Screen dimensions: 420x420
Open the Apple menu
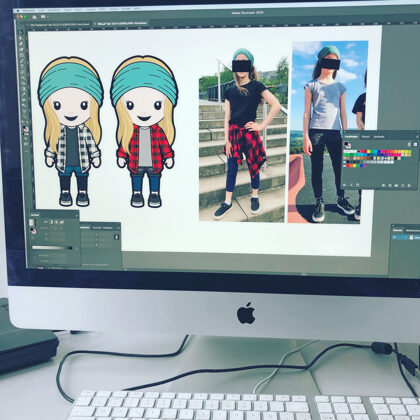point(19,10)
